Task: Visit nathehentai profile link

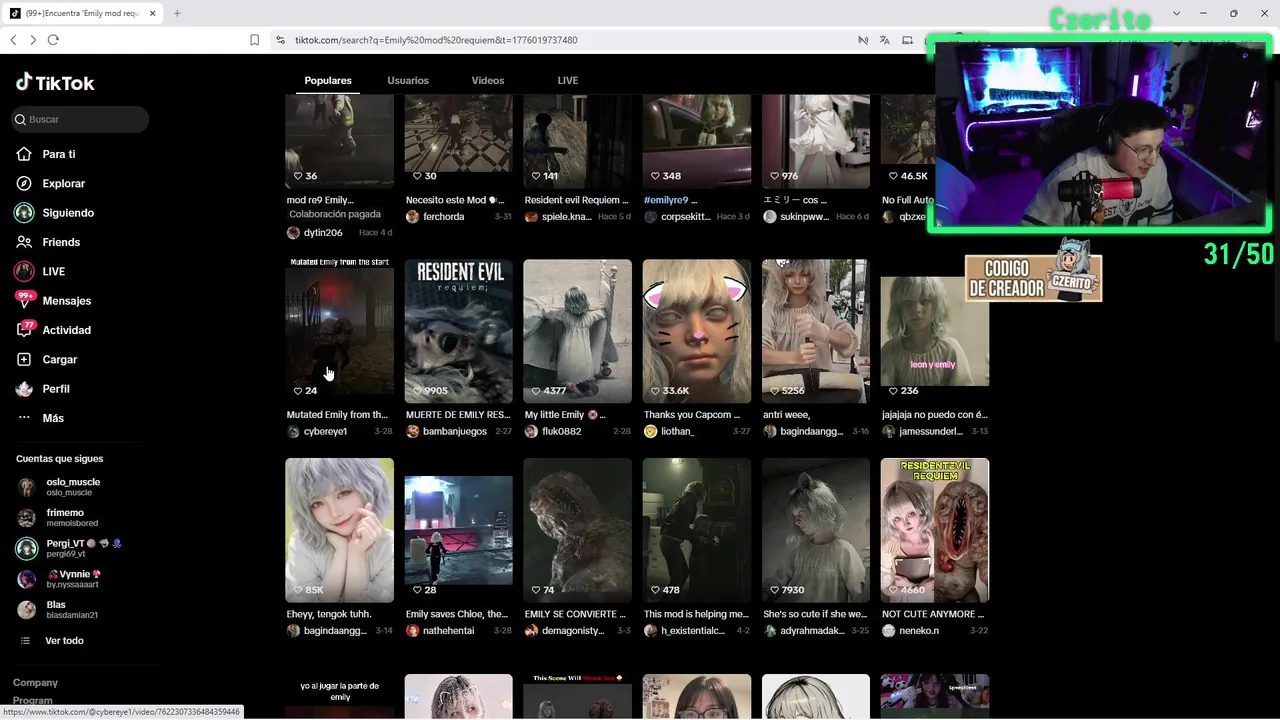Action: coord(448,631)
